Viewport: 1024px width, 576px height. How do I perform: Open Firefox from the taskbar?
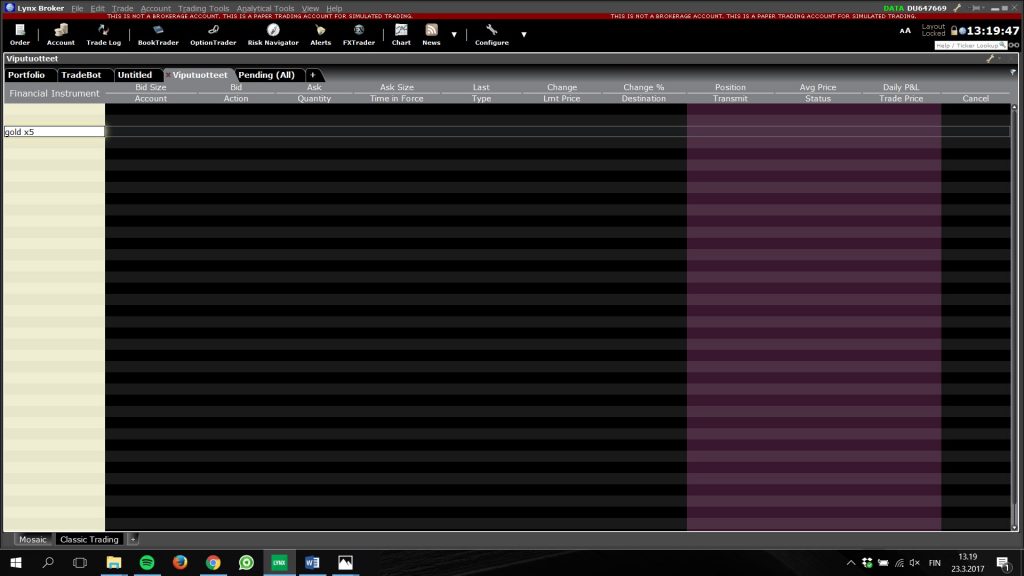[x=180, y=562]
